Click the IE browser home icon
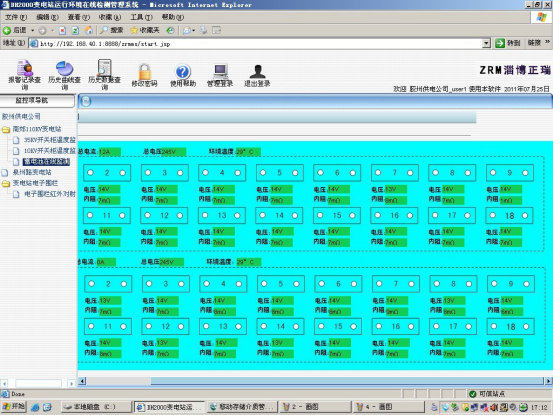 tap(89, 30)
